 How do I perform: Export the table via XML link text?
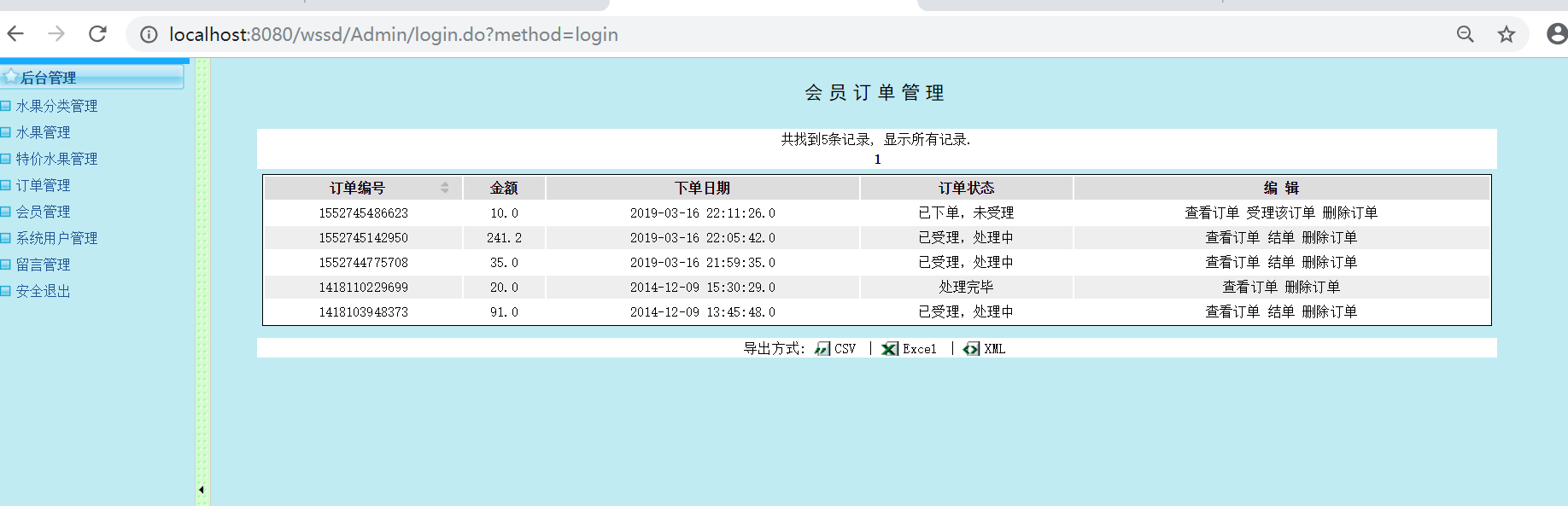tap(994, 349)
